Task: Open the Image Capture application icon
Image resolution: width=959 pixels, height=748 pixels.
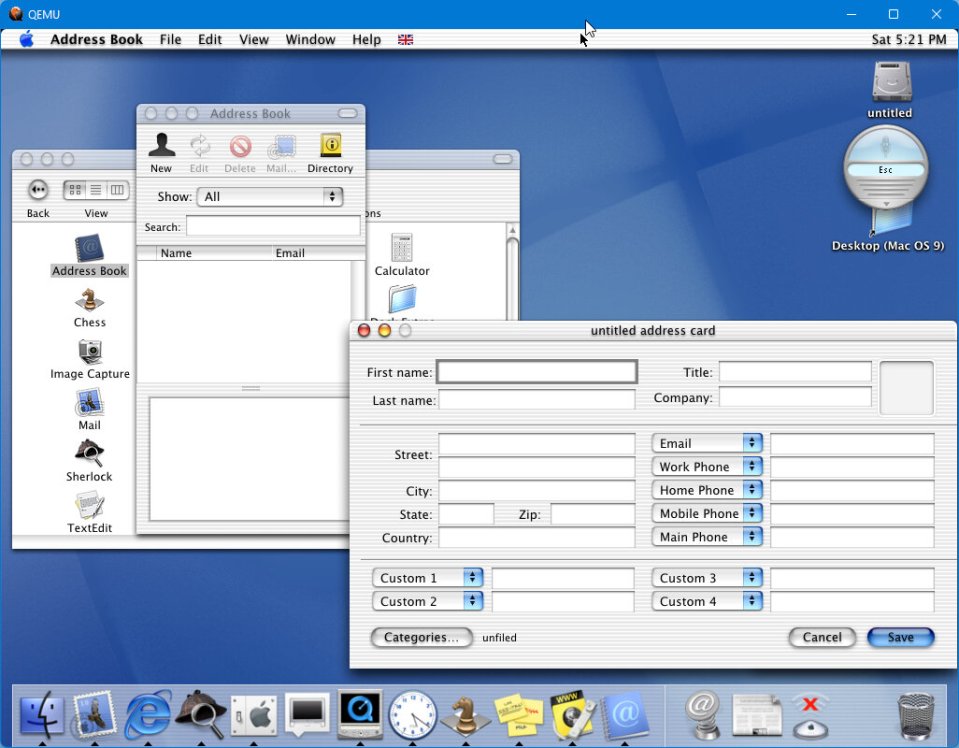Action: [89, 352]
